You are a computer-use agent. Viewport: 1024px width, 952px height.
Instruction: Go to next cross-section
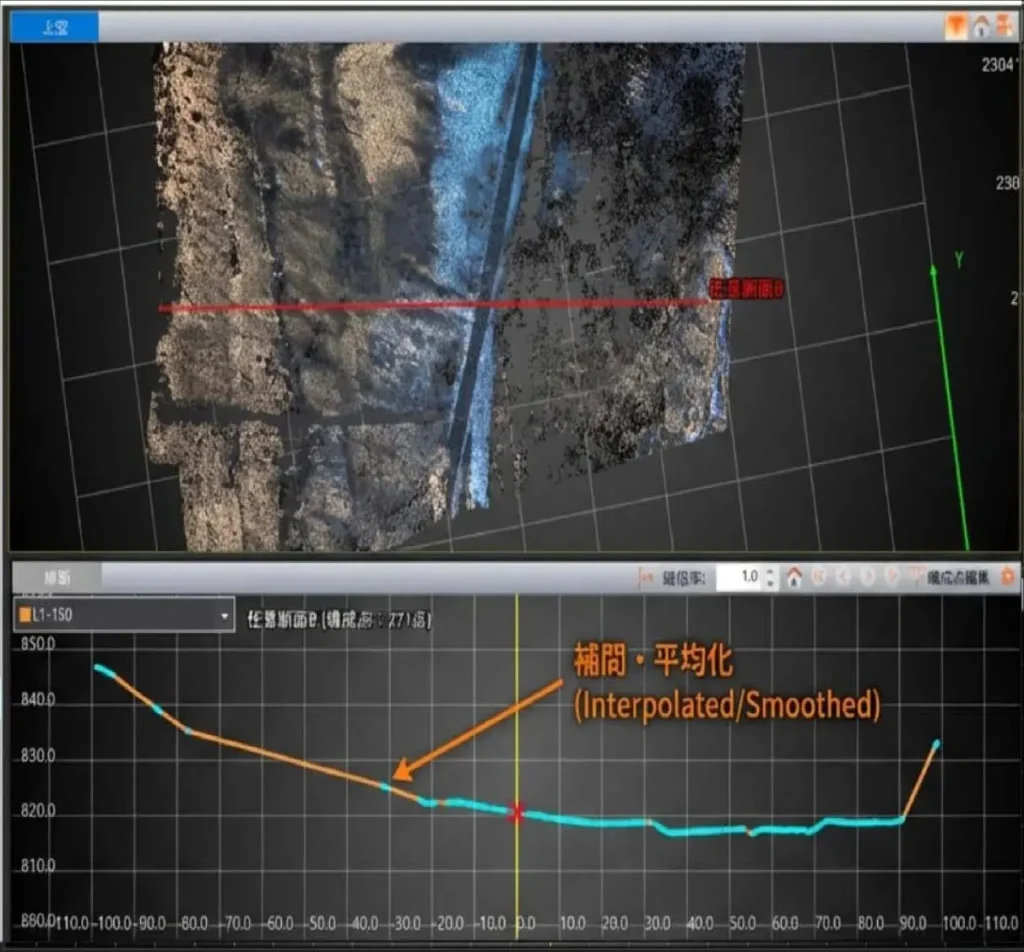click(866, 577)
